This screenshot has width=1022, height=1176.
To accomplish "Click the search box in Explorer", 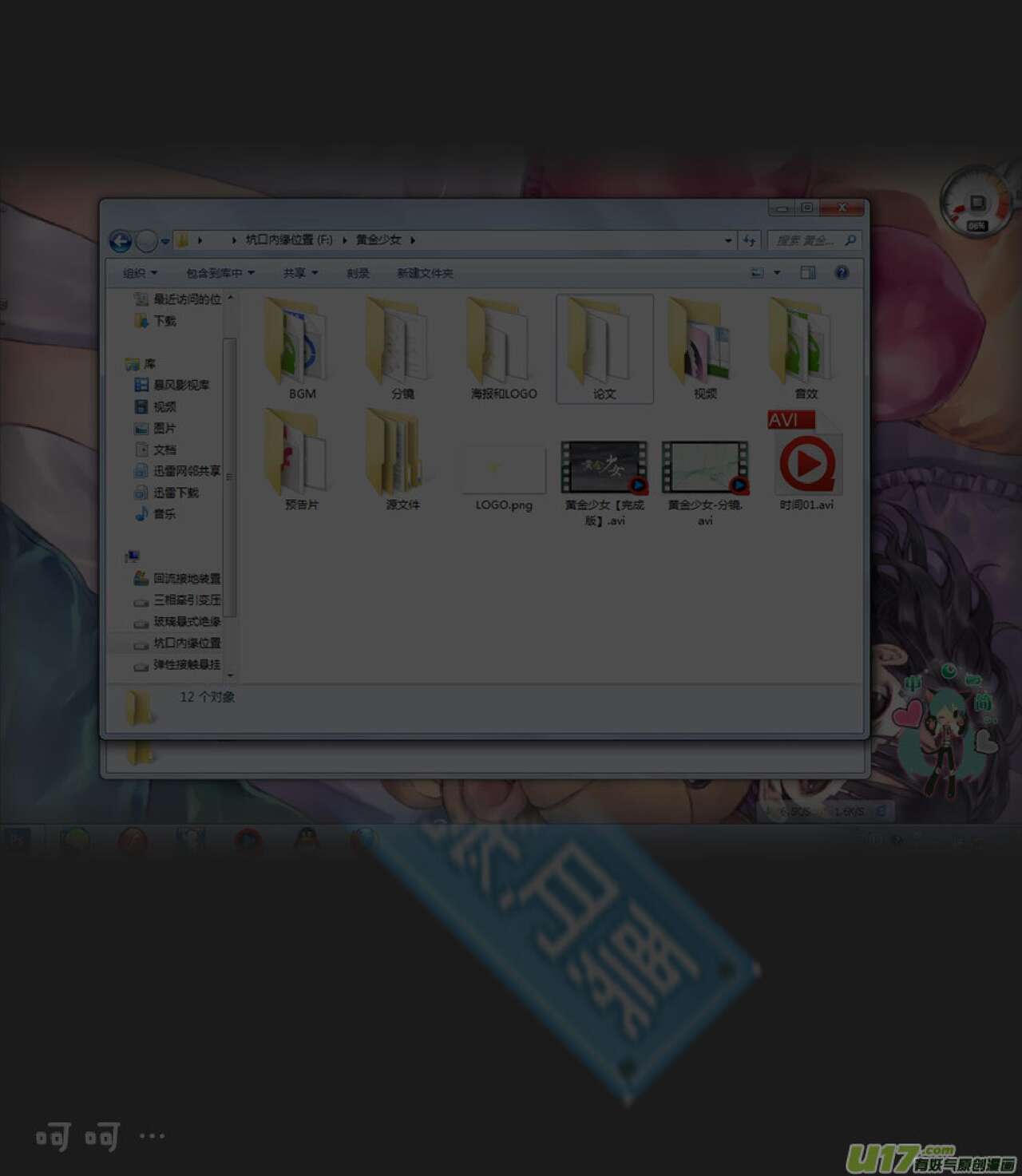I will coord(806,240).
